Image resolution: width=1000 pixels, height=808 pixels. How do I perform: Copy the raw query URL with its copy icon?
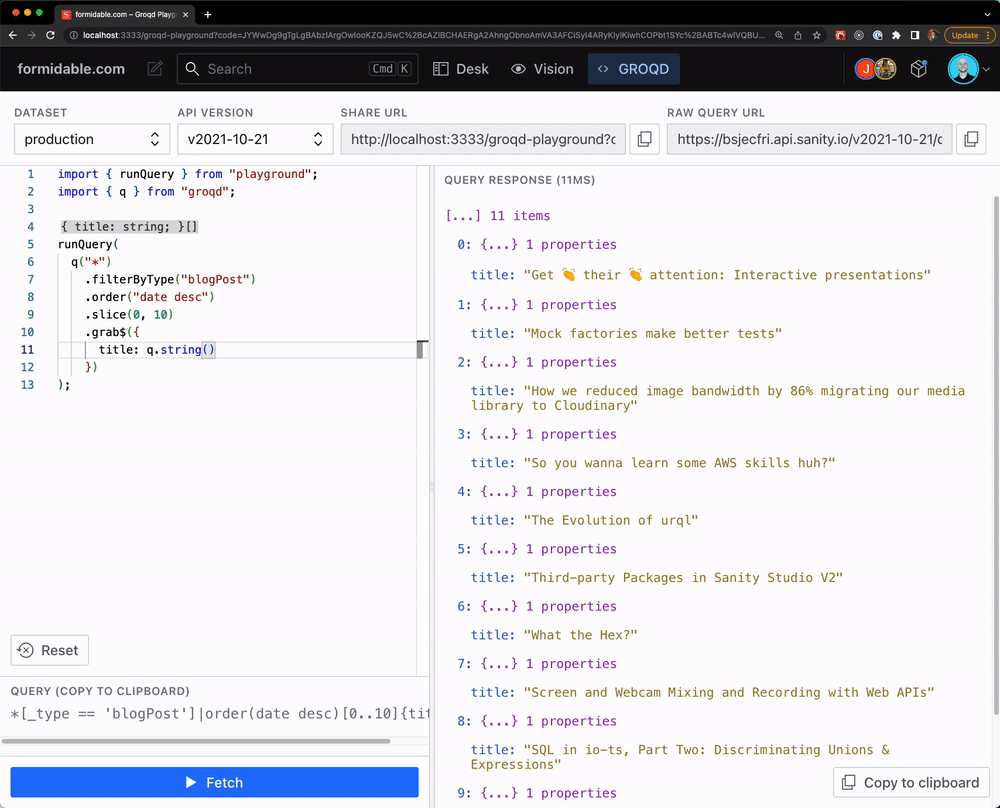pos(971,139)
